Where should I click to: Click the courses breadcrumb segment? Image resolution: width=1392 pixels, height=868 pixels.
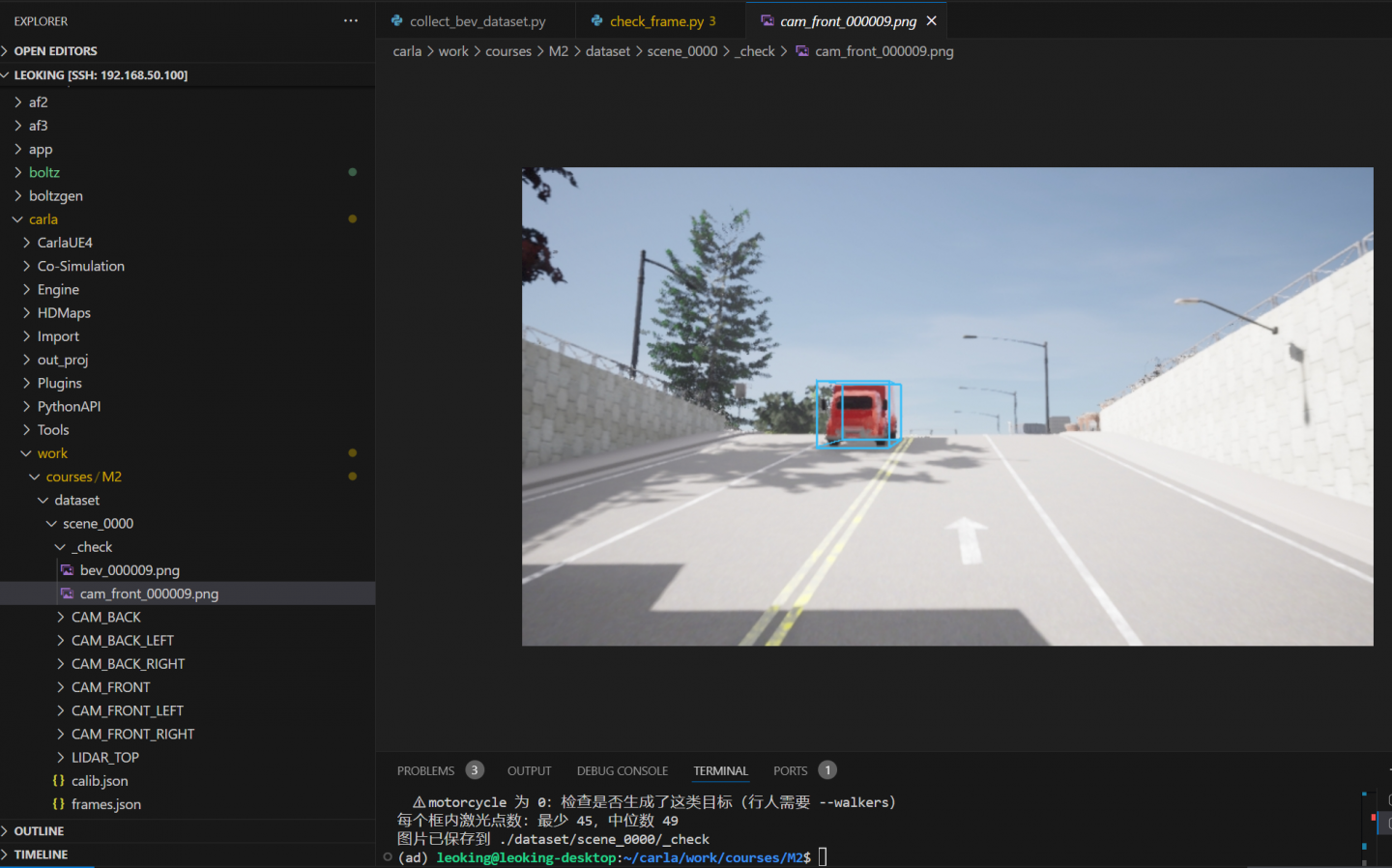click(508, 51)
